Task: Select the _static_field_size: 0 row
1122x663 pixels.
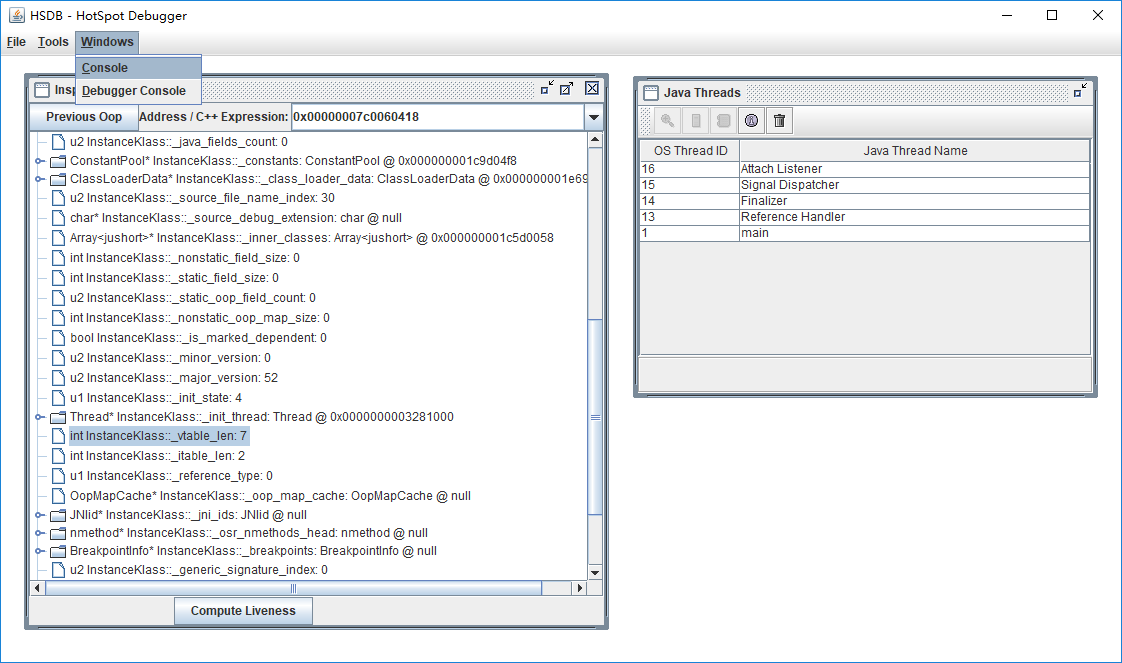Action: (x=174, y=278)
